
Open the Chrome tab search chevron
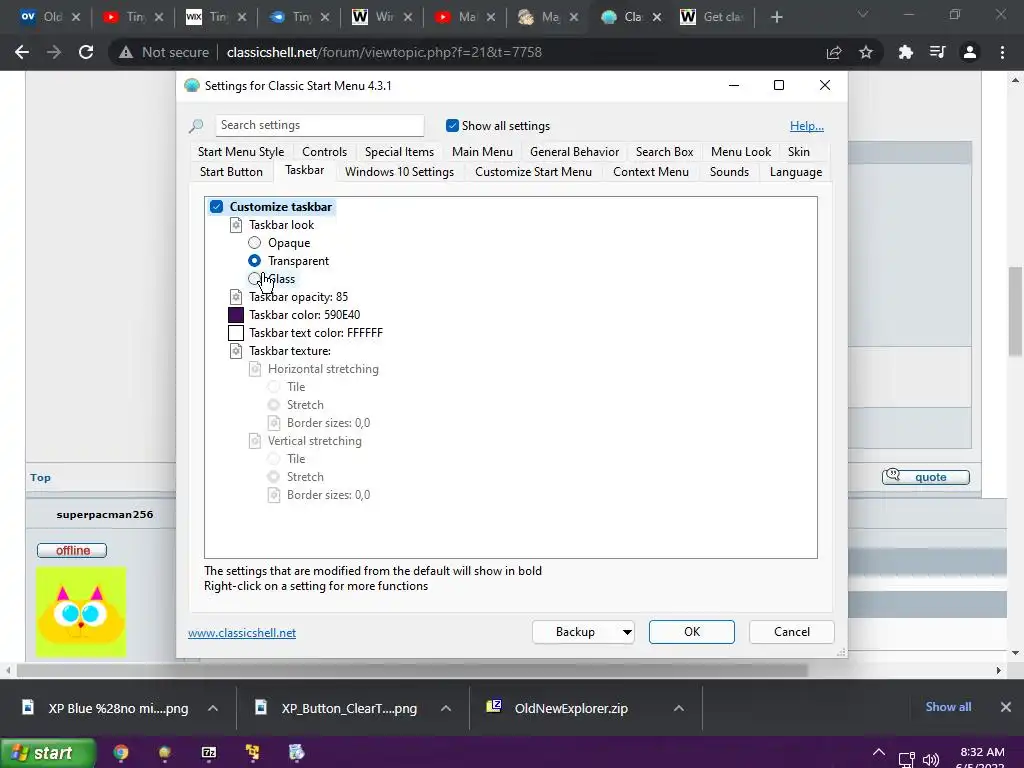(x=863, y=14)
